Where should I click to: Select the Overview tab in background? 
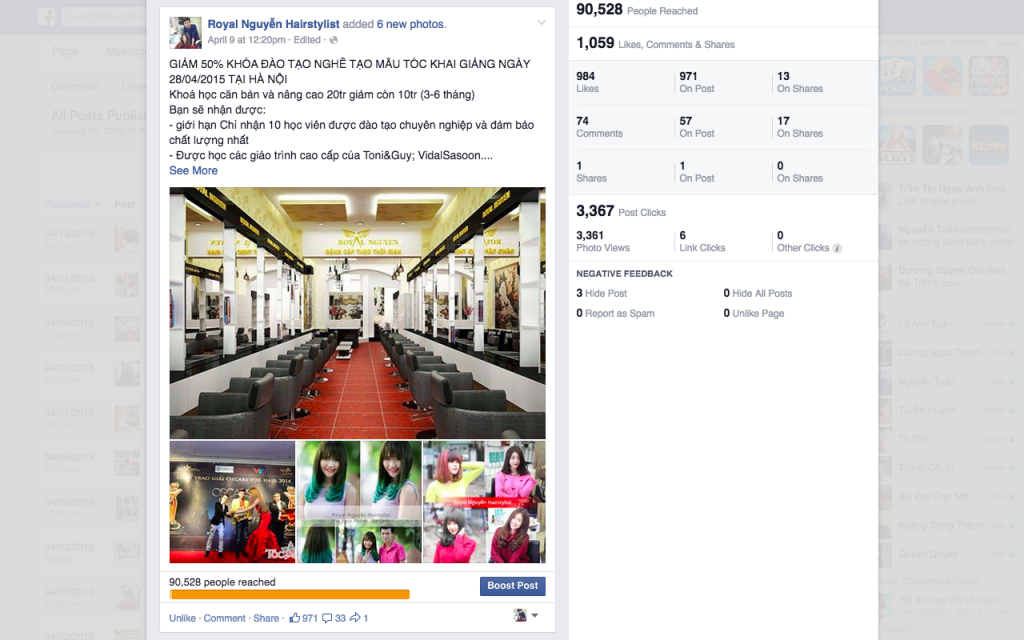tap(74, 86)
